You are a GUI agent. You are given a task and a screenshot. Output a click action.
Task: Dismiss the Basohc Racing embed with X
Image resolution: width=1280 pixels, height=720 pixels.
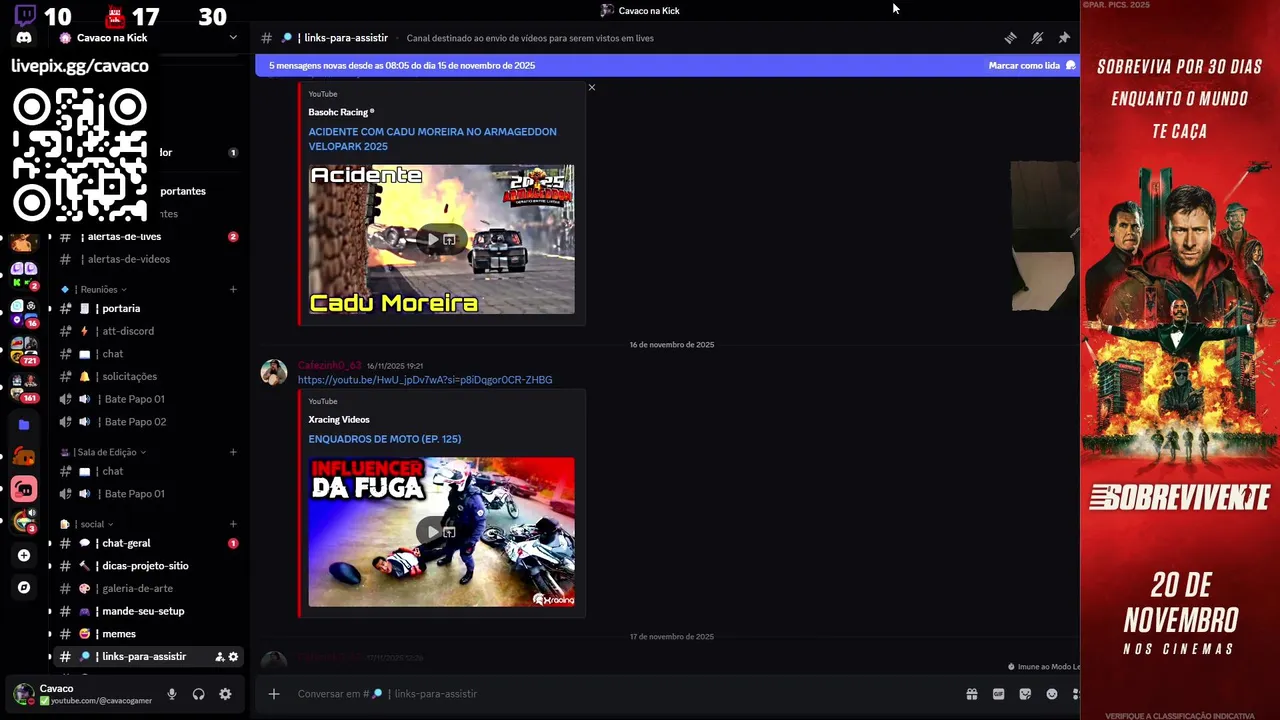592,87
